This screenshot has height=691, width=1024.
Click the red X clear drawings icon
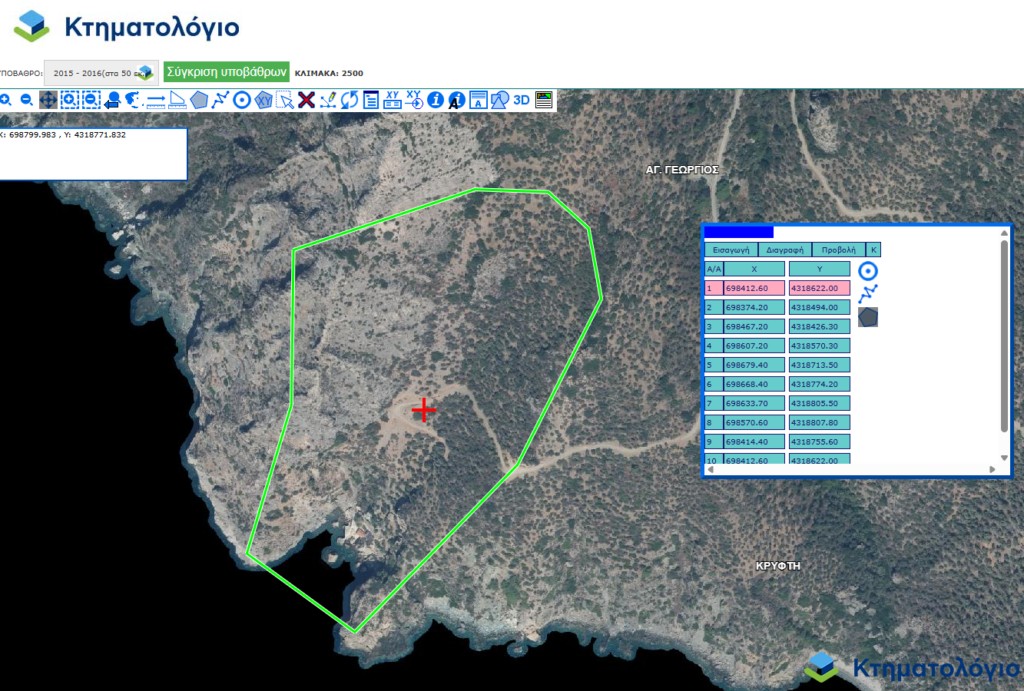pyautogui.click(x=307, y=100)
